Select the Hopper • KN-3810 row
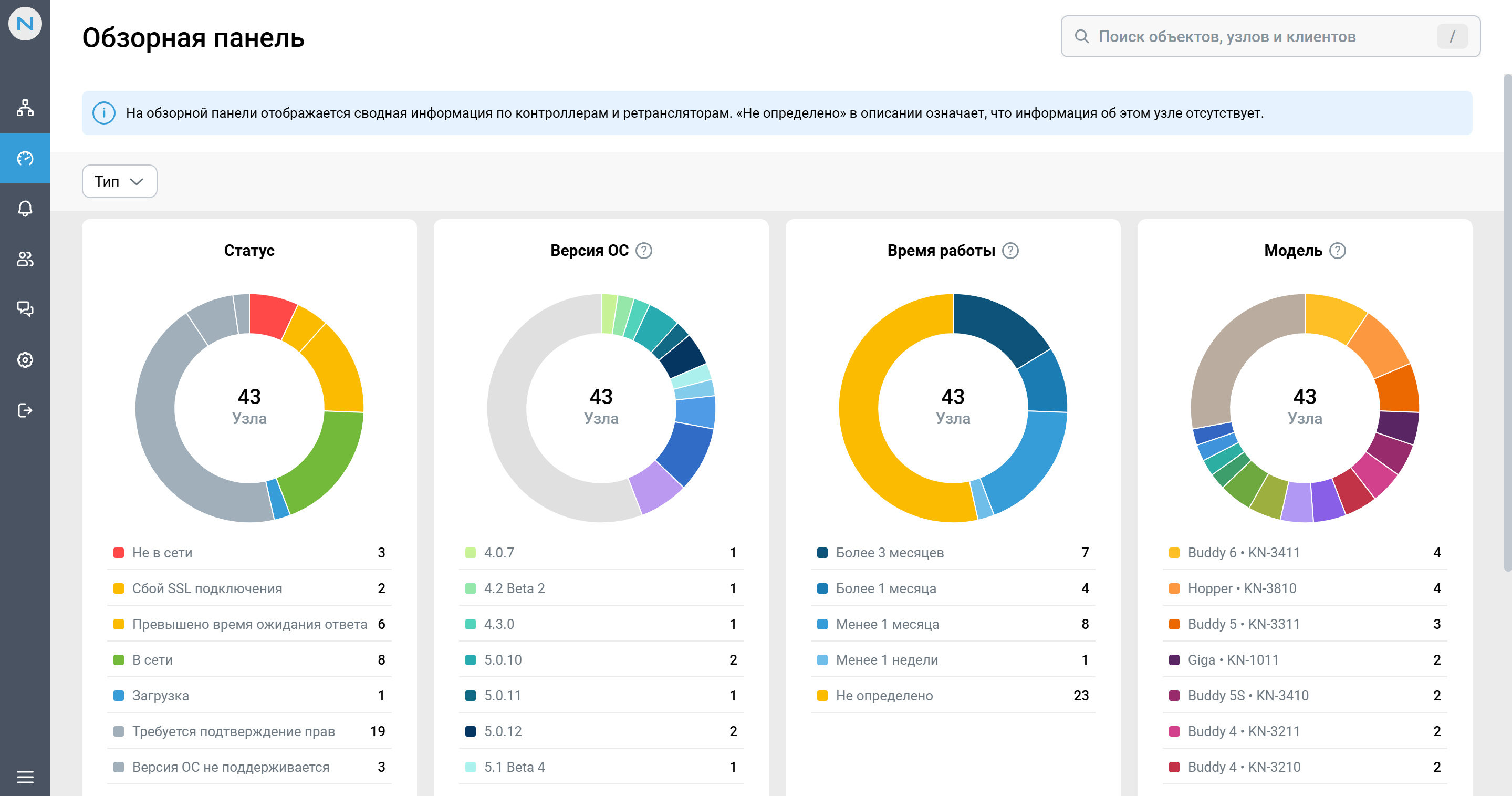 coord(1305,588)
